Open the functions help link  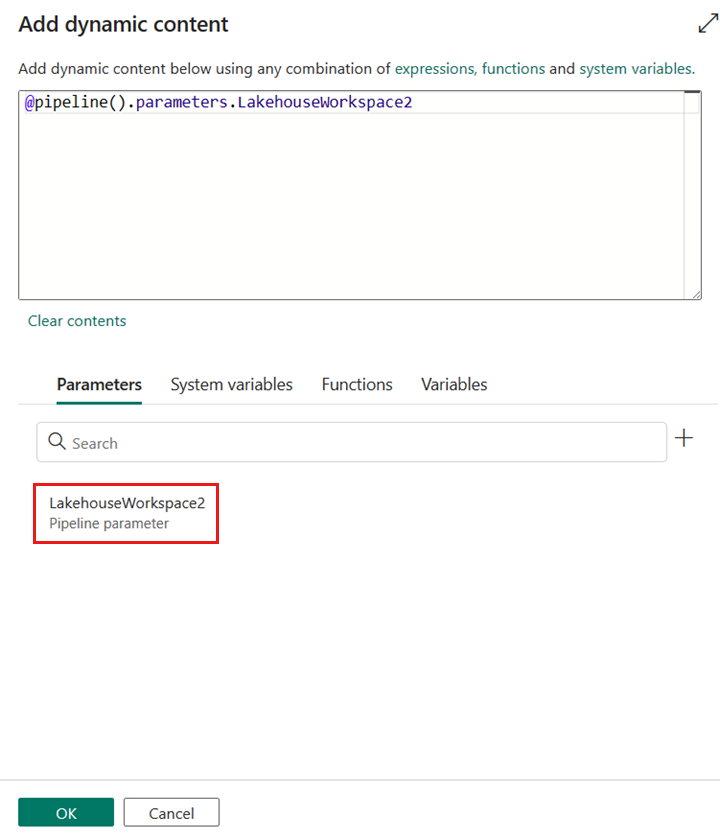point(513,69)
